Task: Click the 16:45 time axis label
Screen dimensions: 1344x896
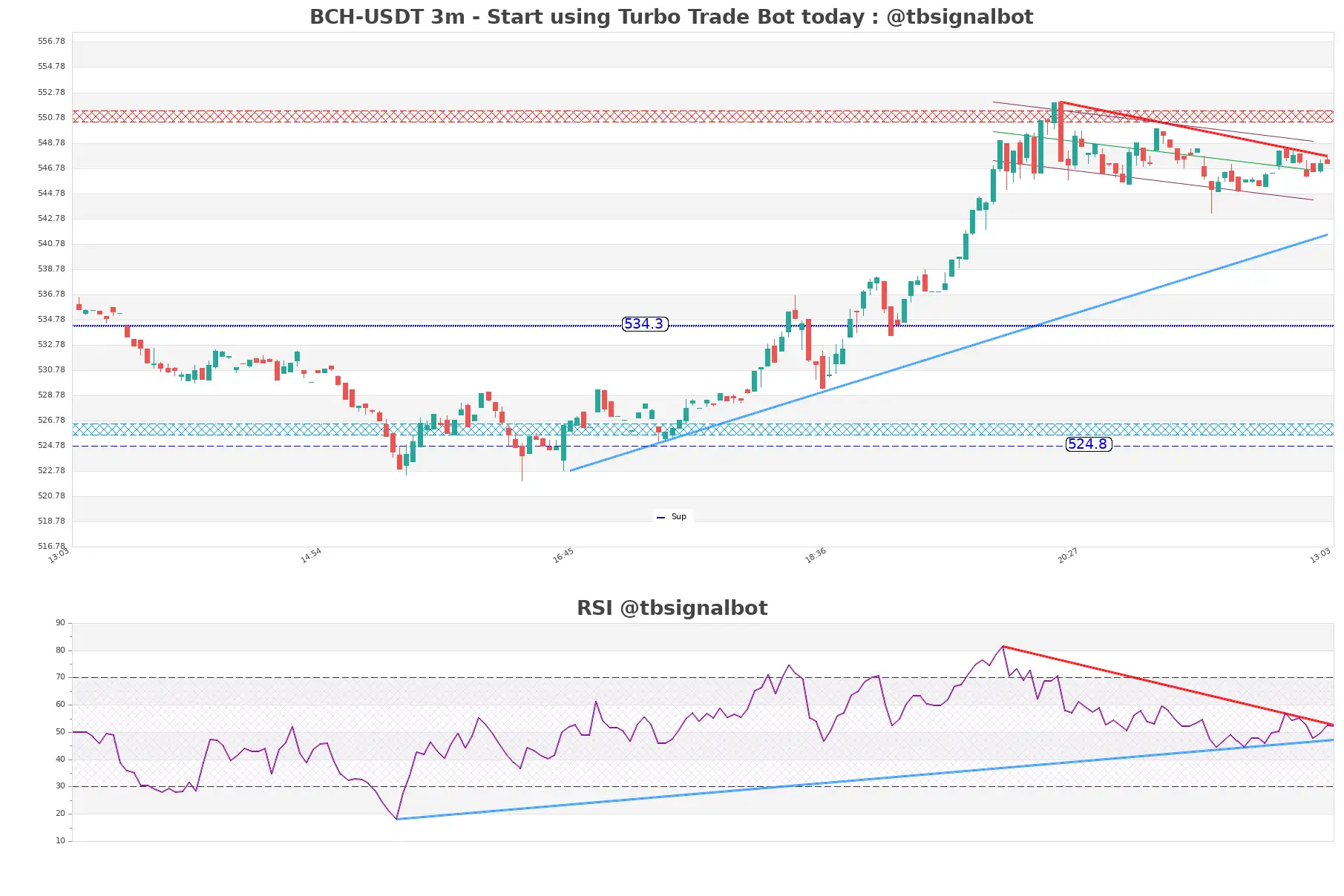Action: 563,556
